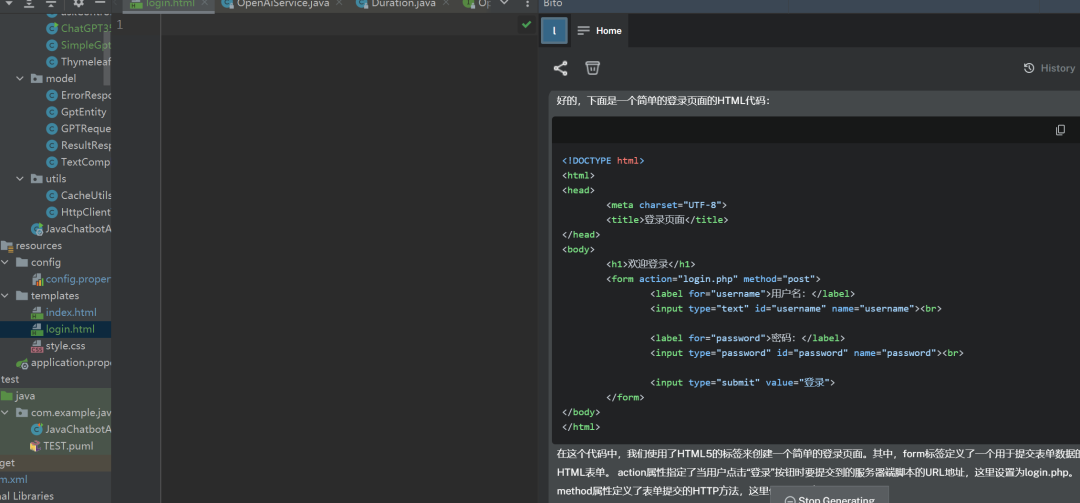The height and width of the screenshot is (503, 1080).
Task: Open editor tabs kebab menu
Action: pos(528,3)
